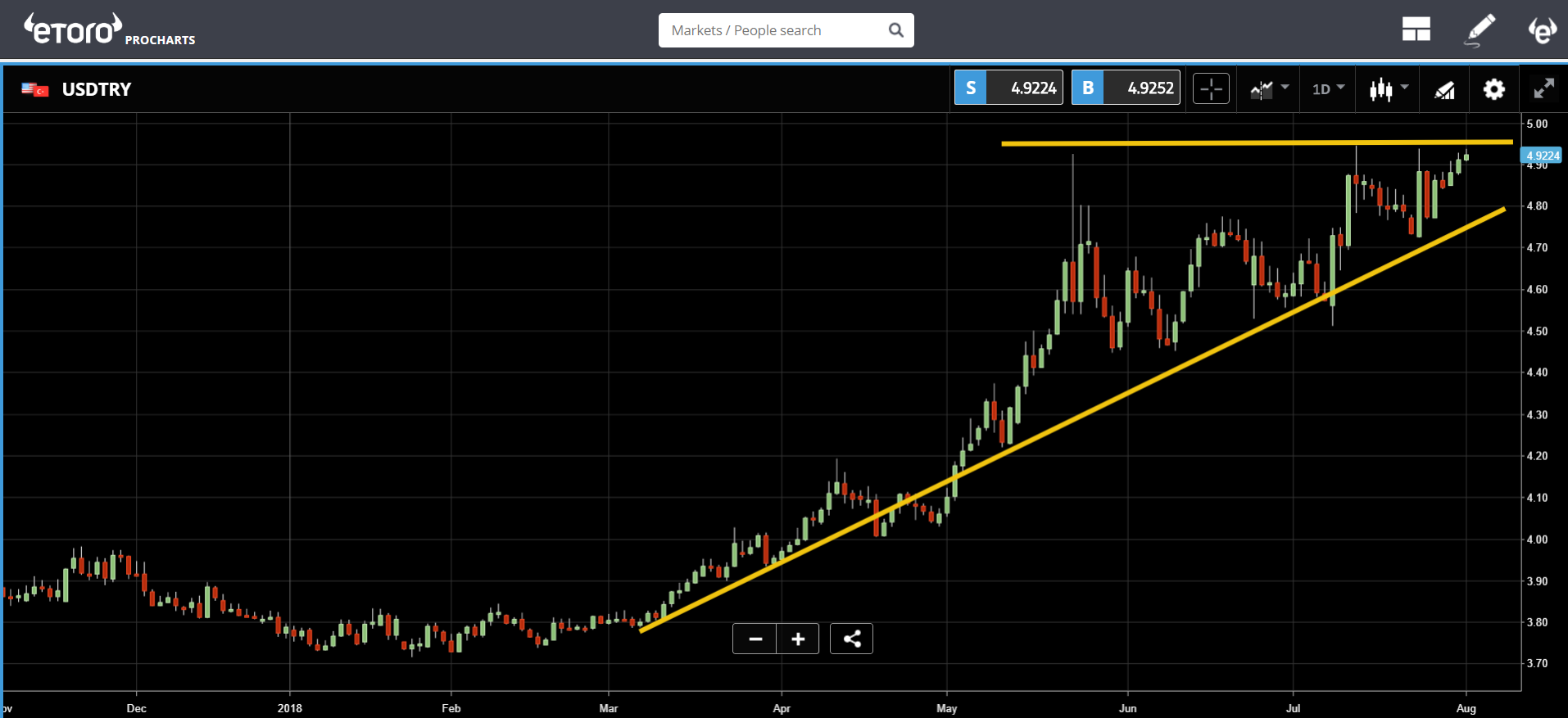Click the eToro ProCharts logo
This screenshot has width=1568, height=718.
110,29
